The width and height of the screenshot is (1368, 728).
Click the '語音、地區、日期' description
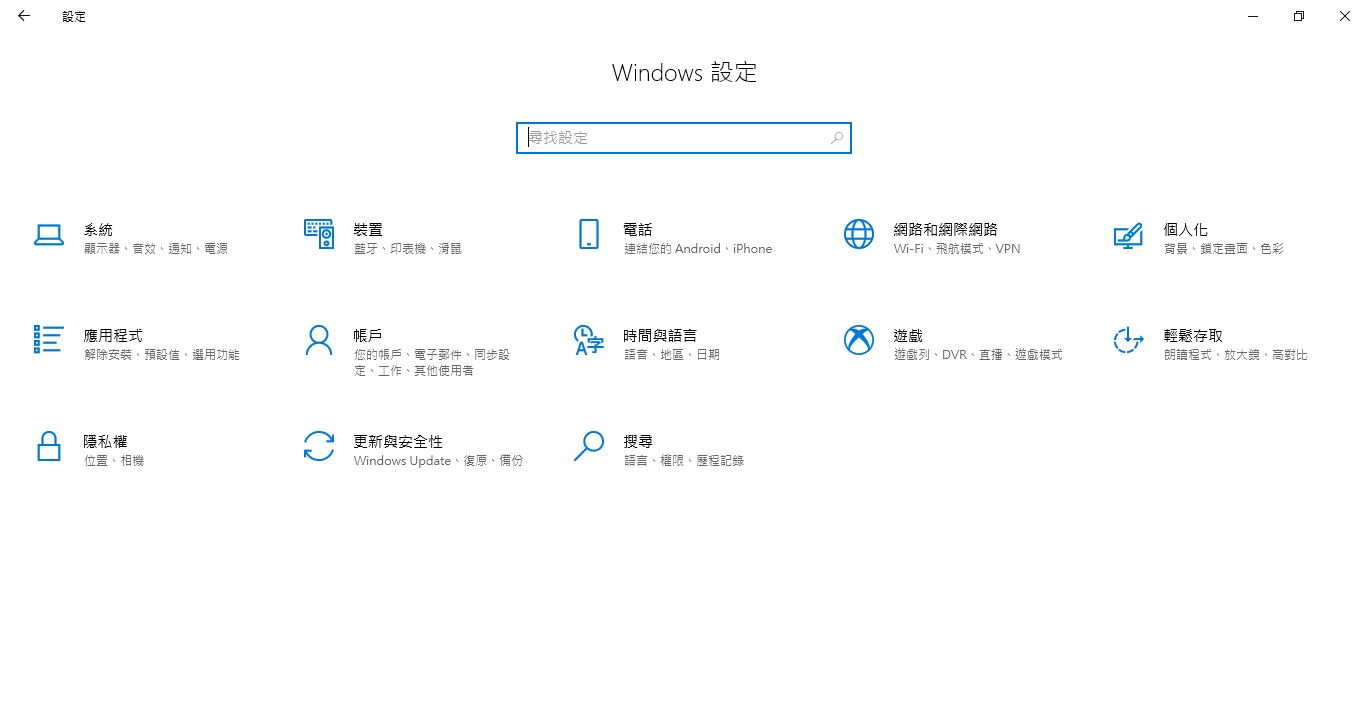coord(672,355)
